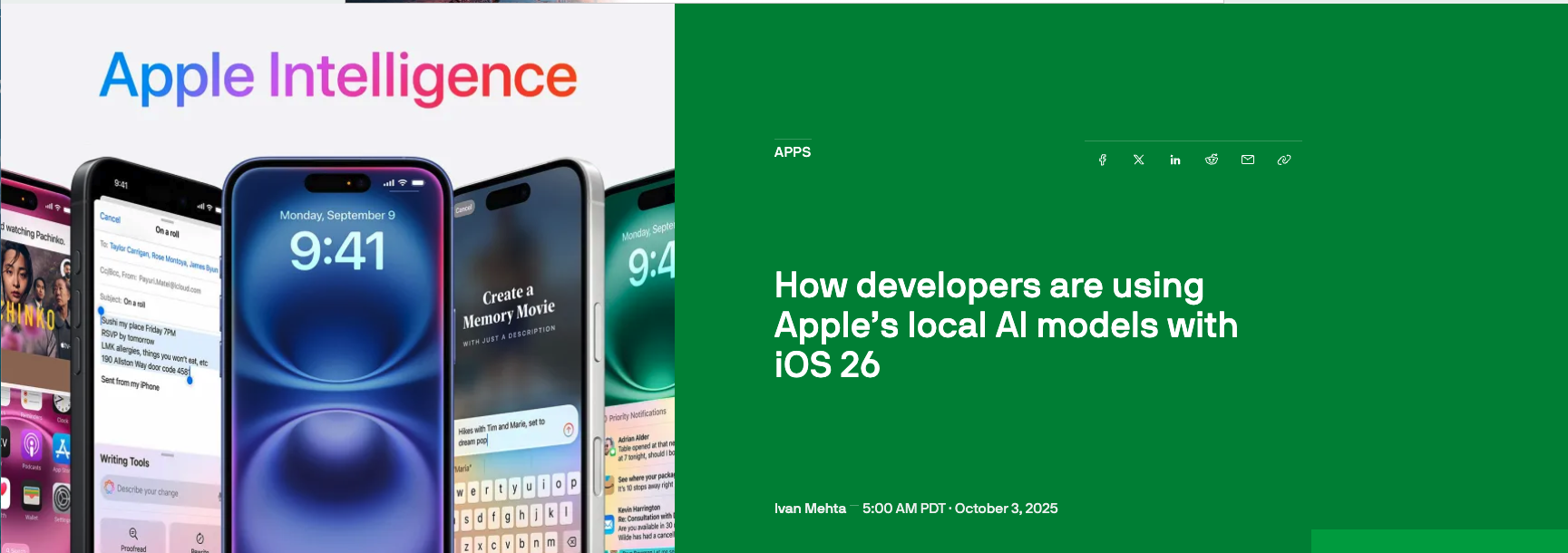Click the Podcasts app icon in image
1568x553 pixels.
click(x=32, y=446)
